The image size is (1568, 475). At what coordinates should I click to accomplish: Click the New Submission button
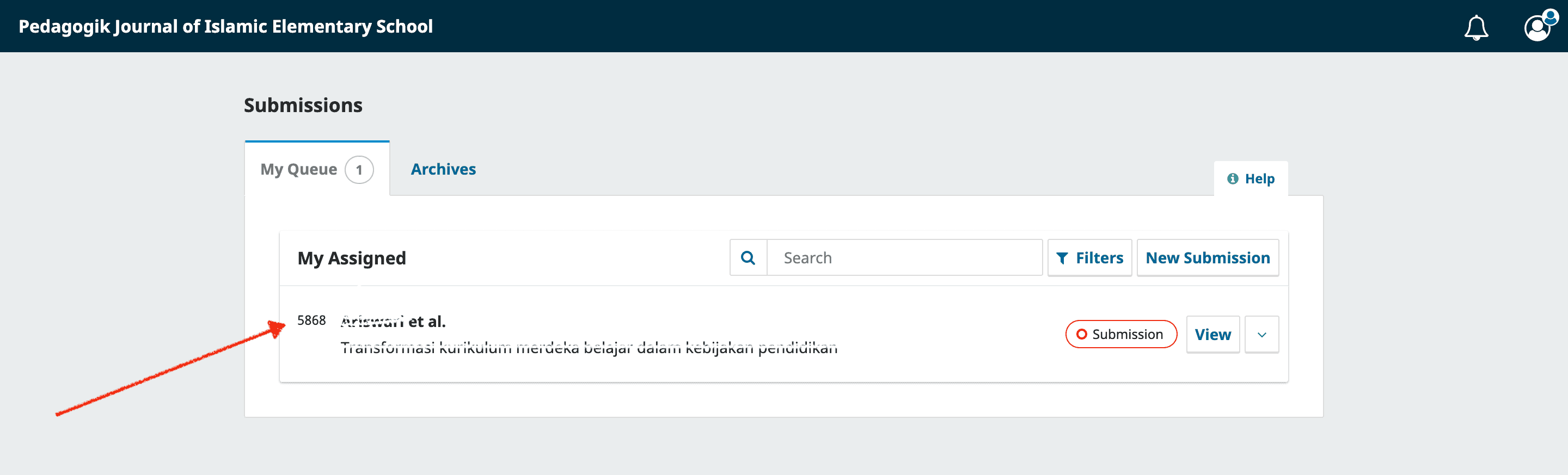[1207, 258]
